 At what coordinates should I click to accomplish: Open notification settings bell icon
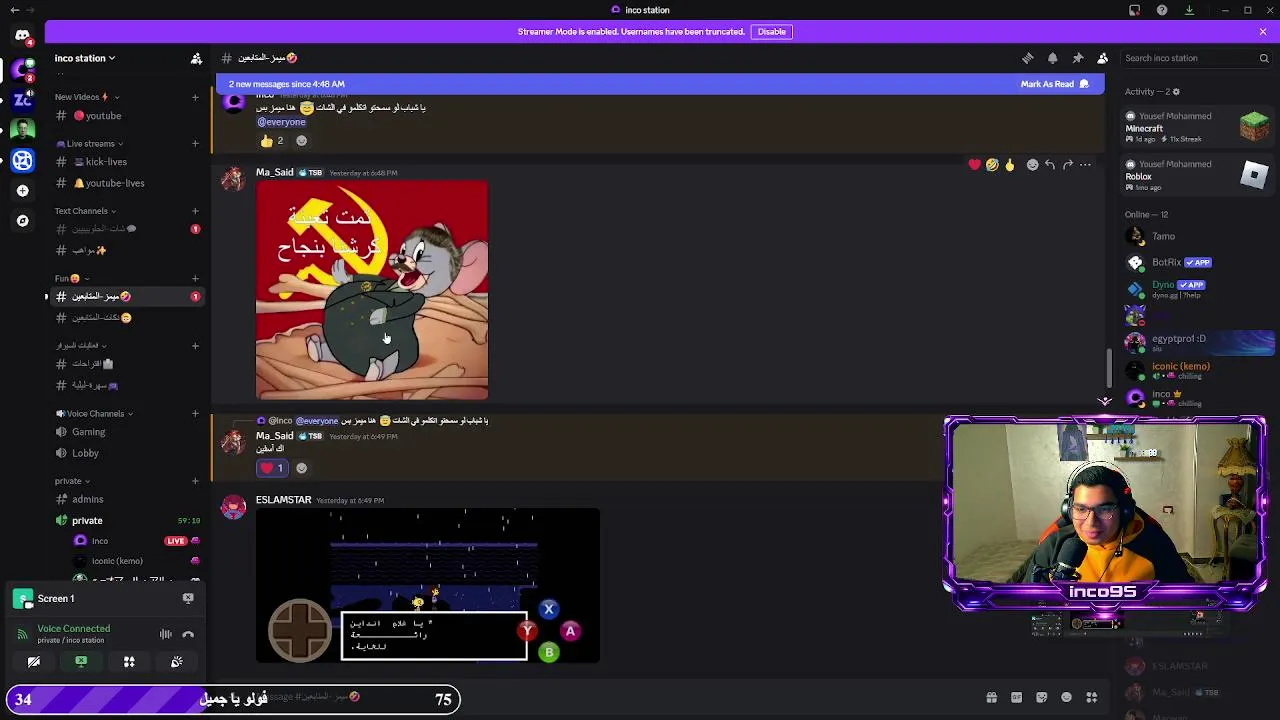1052,58
